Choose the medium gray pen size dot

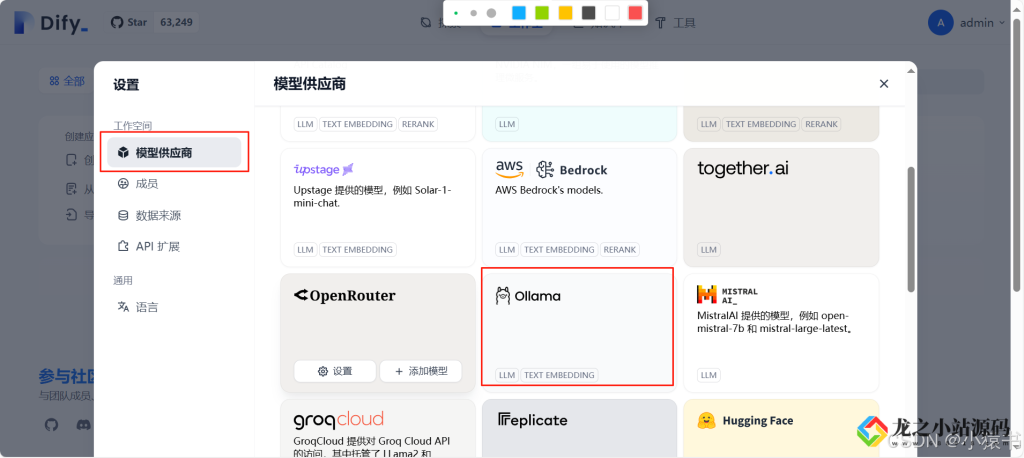coord(473,13)
